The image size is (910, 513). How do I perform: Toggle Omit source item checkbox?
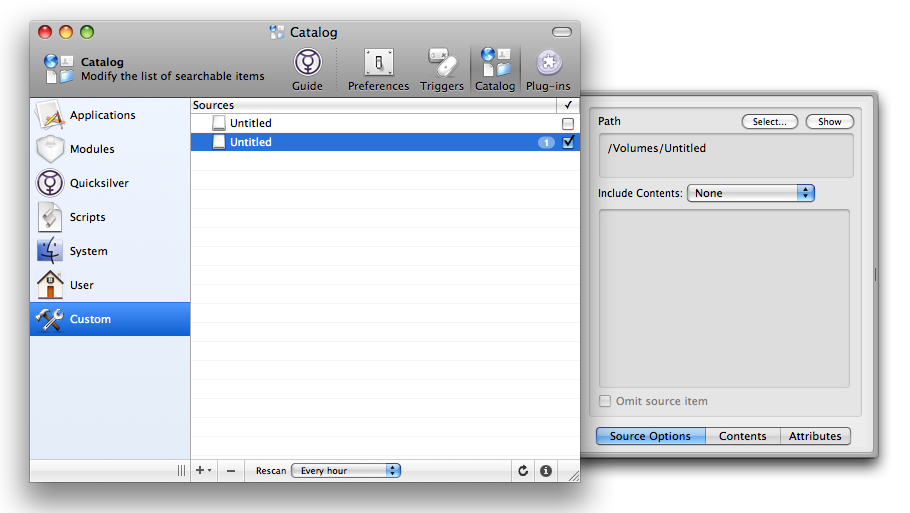pyautogui.click(x=605, y=401)
